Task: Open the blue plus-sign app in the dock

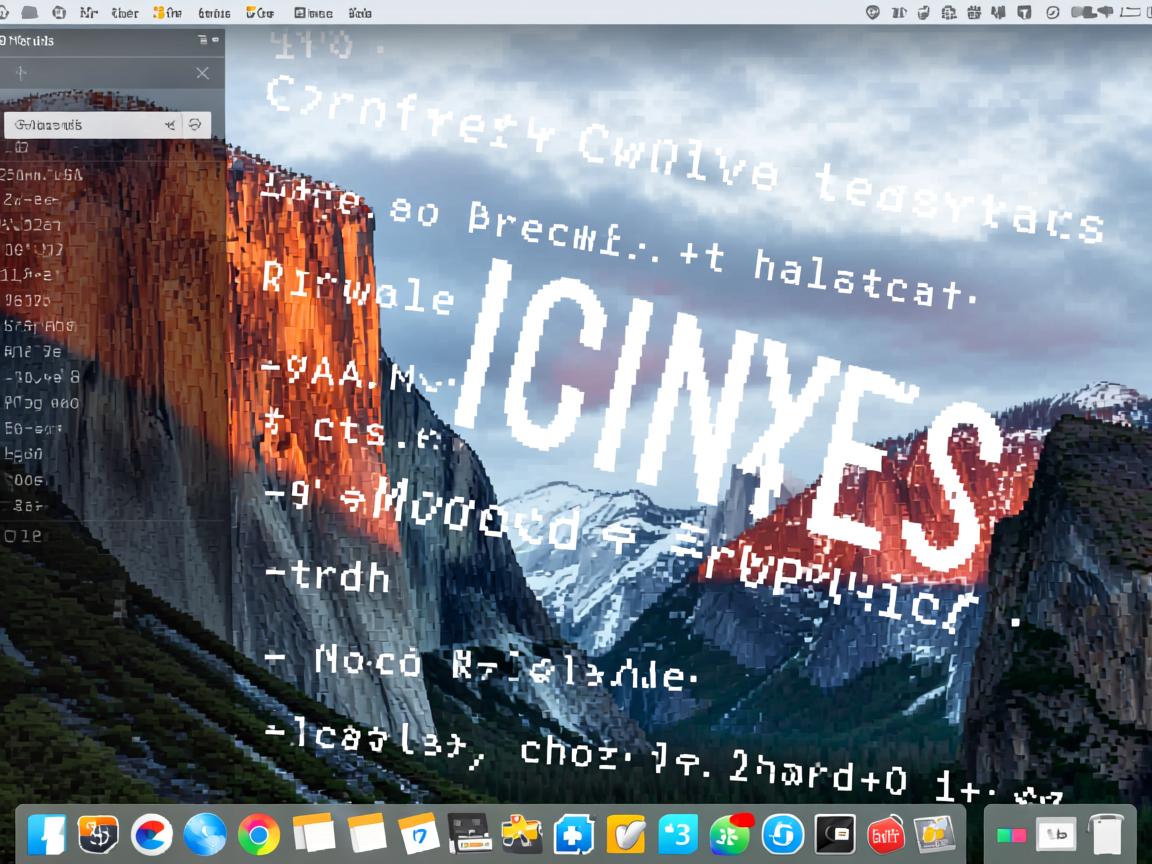Action: (573, 833)
